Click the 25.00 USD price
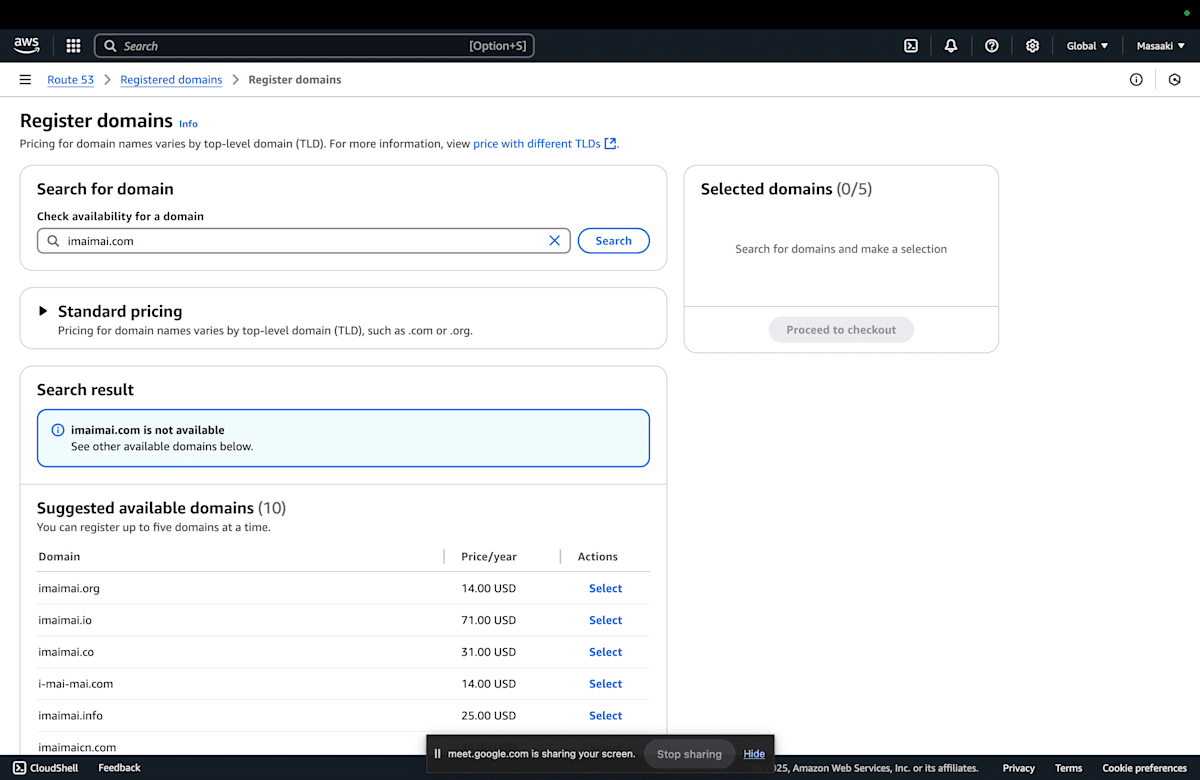Image resolution: width=1200 pixels, height=780 pixels. [488, 716]
